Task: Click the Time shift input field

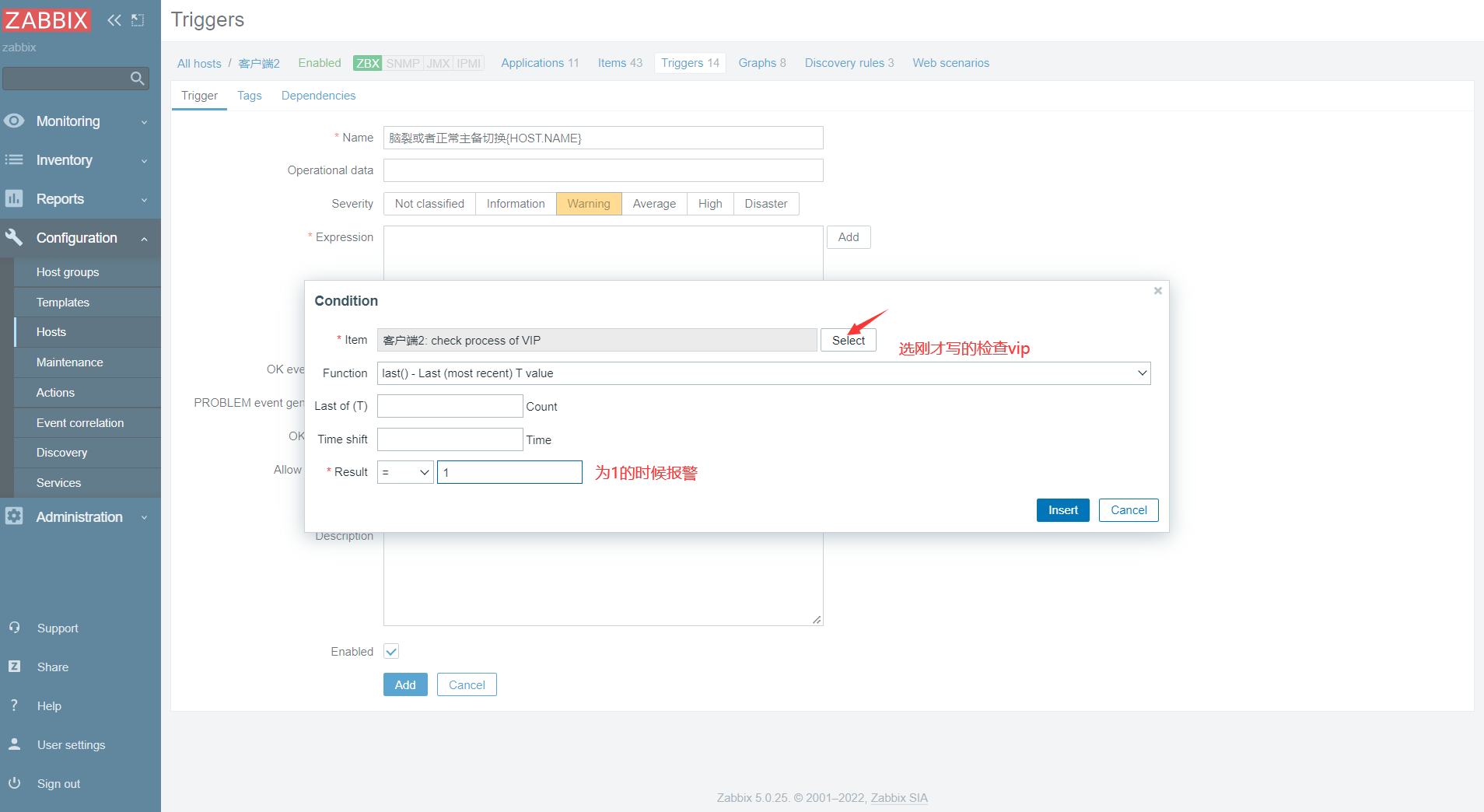Action: click(450, 439)
